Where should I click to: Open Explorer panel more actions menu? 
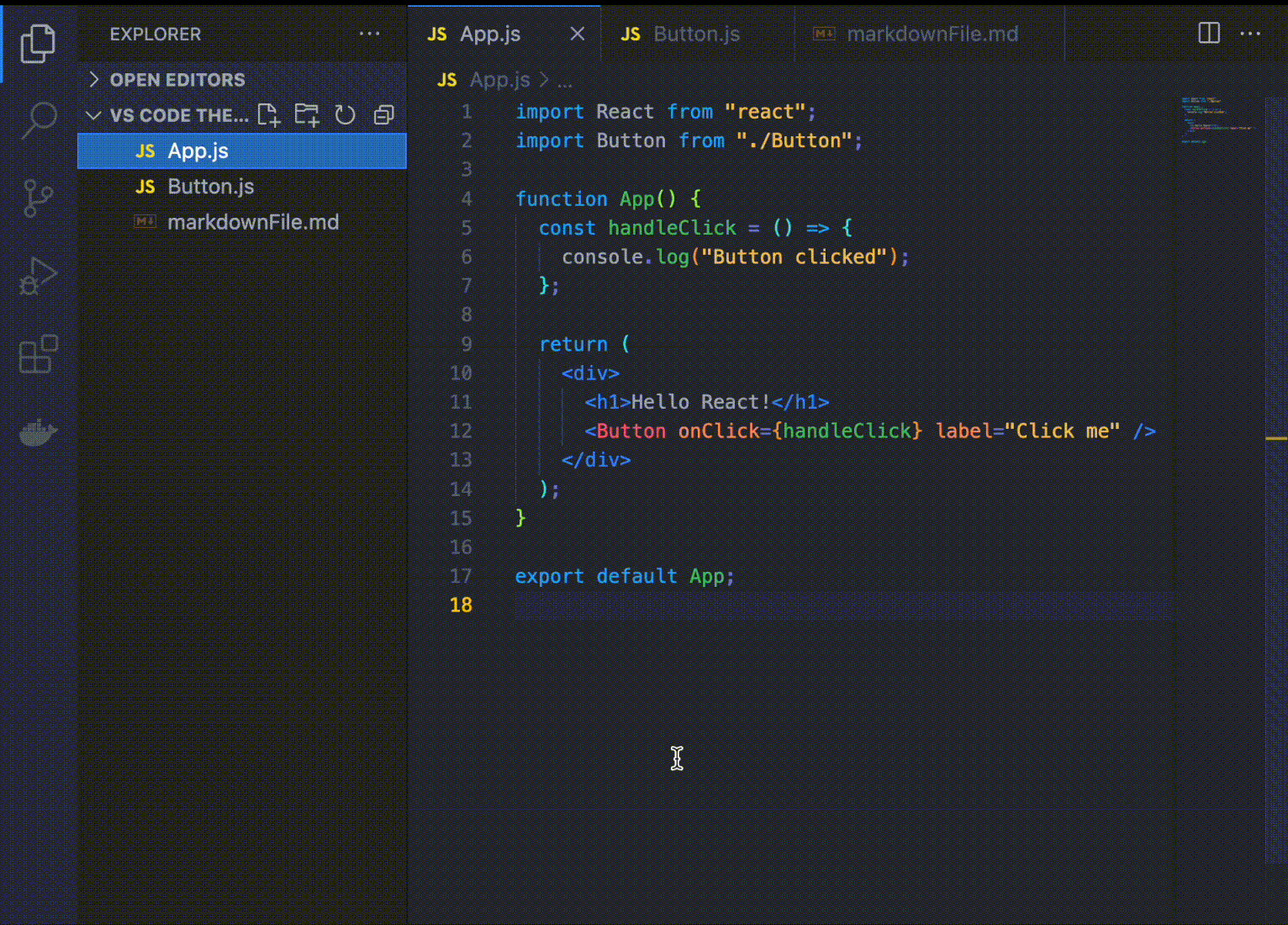pyautogui.click(x=369, y=34)
